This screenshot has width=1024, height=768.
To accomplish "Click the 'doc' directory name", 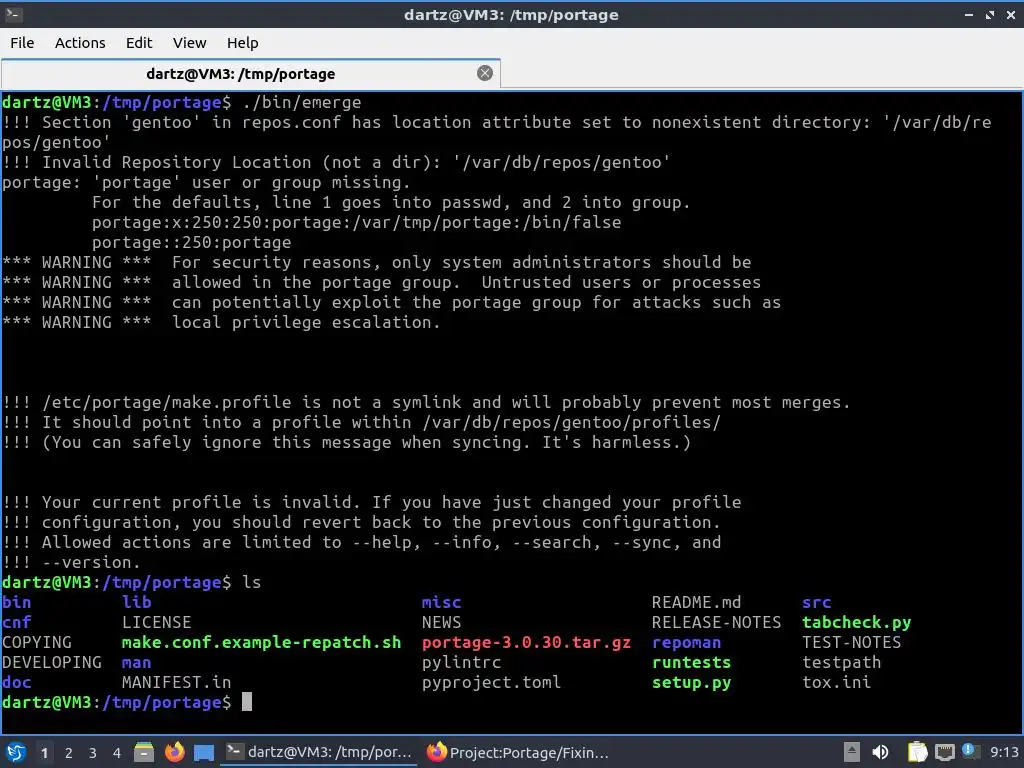I will (x=16, y=682).
